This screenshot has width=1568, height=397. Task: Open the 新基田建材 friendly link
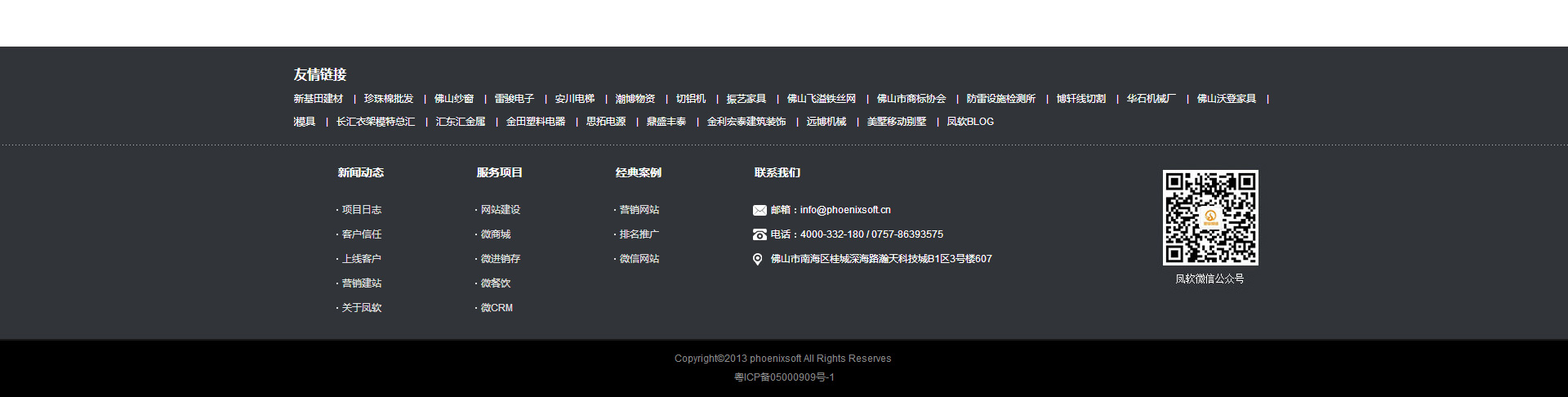(318, 99)
